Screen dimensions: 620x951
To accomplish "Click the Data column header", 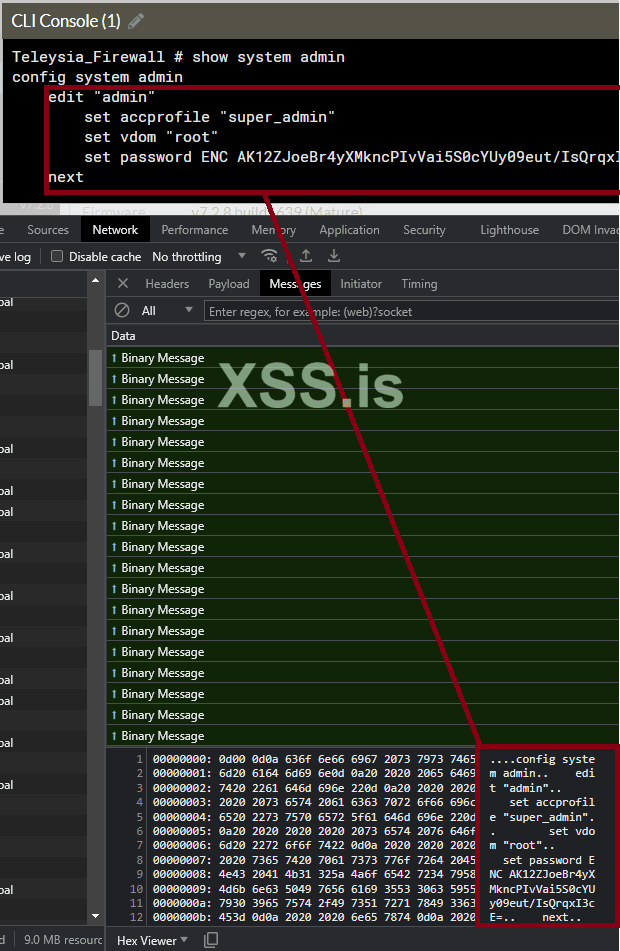I will (363, 335).
